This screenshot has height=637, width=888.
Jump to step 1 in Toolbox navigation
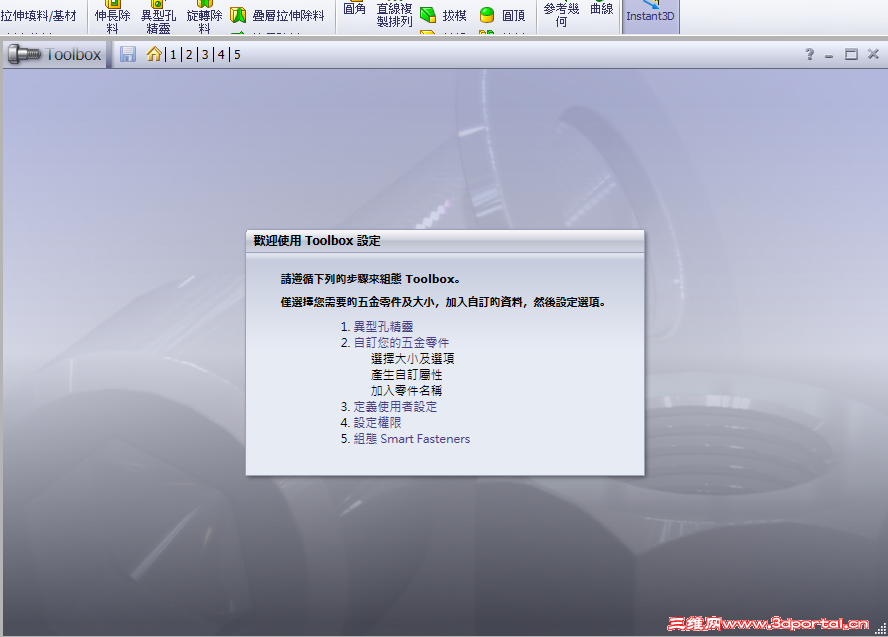pyautogui.click(x=173, y=54)
